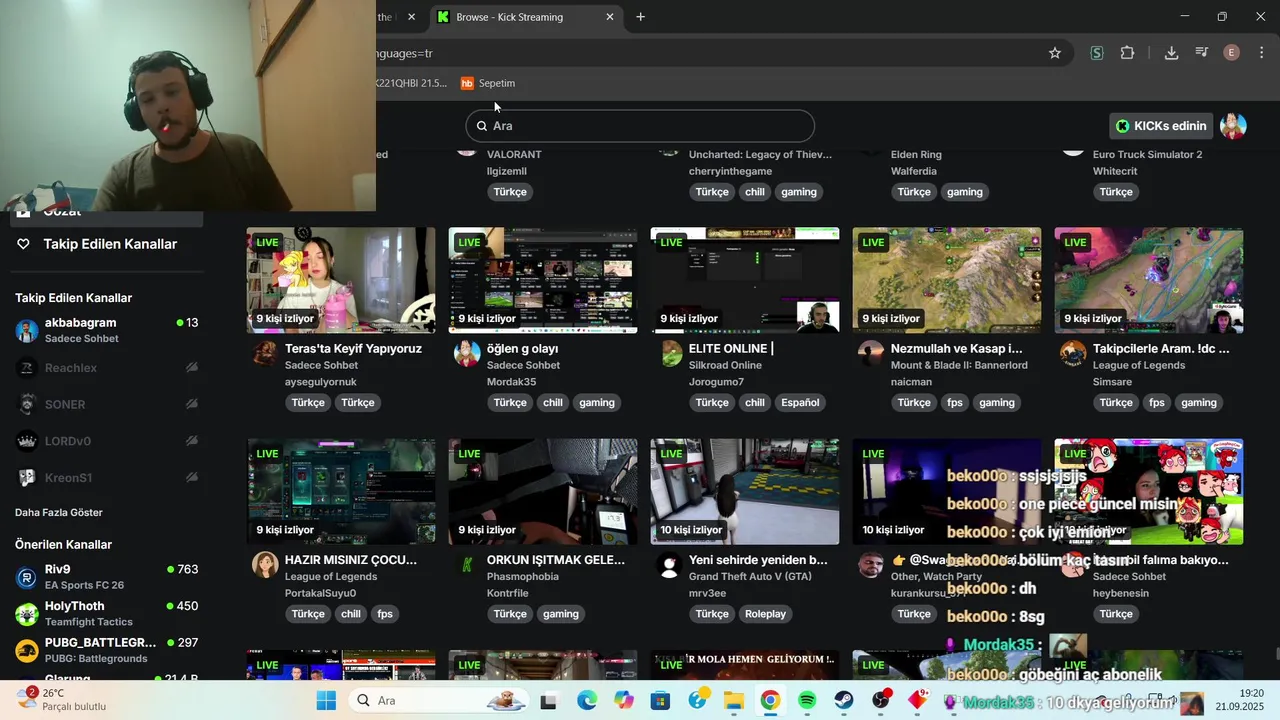Open Teras'ta Keyif Yapıyoruz stream thumbnail
The height and width of the screenshot is (720, 1280).
[341, 280]
